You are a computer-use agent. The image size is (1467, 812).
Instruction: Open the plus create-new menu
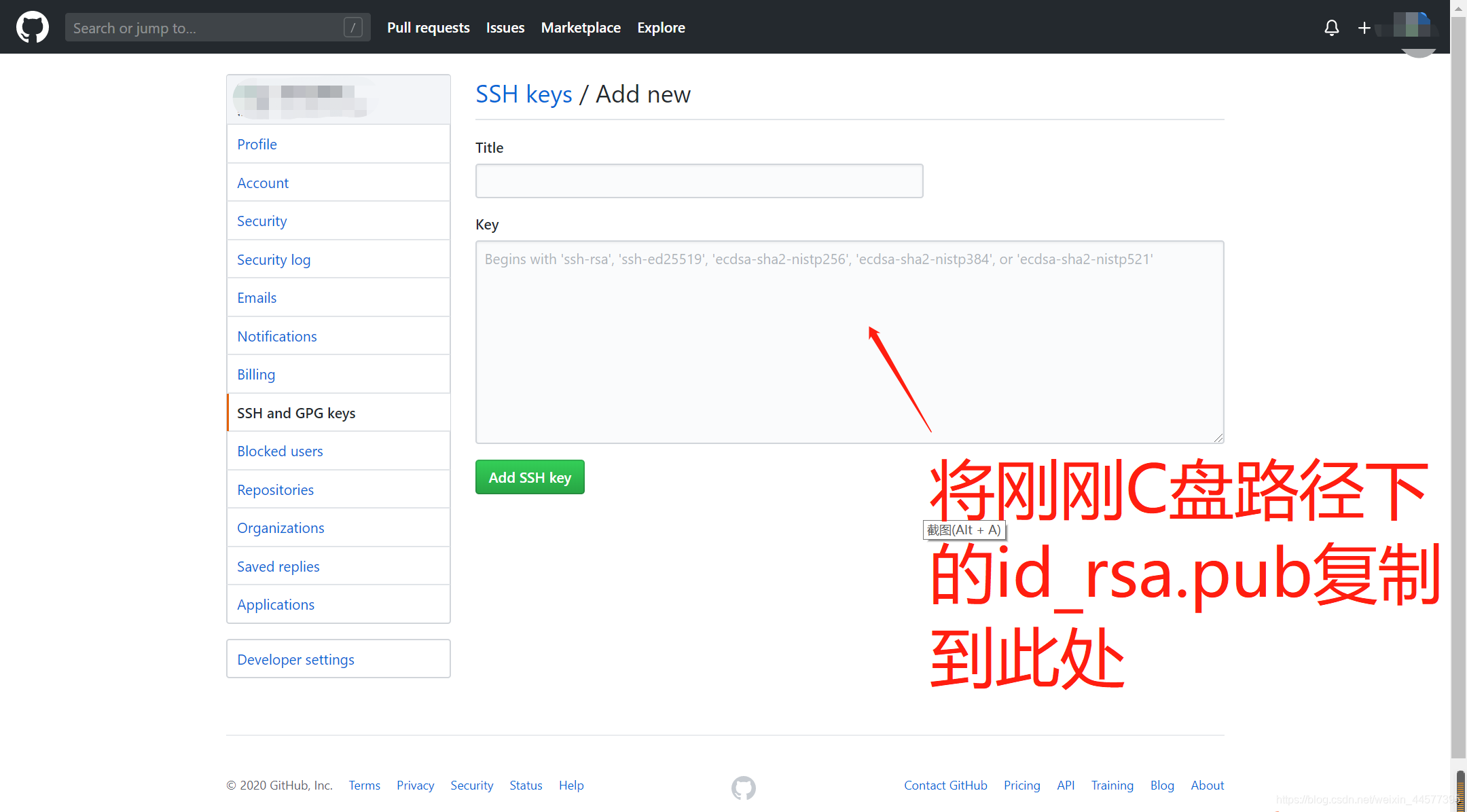pos(1364,28)
